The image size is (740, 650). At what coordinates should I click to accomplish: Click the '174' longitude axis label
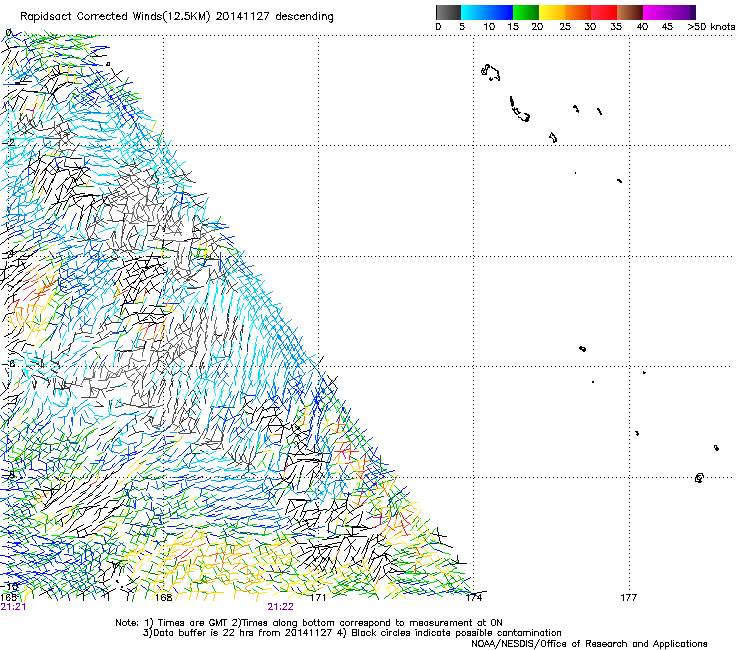click(x=474, y=598)
